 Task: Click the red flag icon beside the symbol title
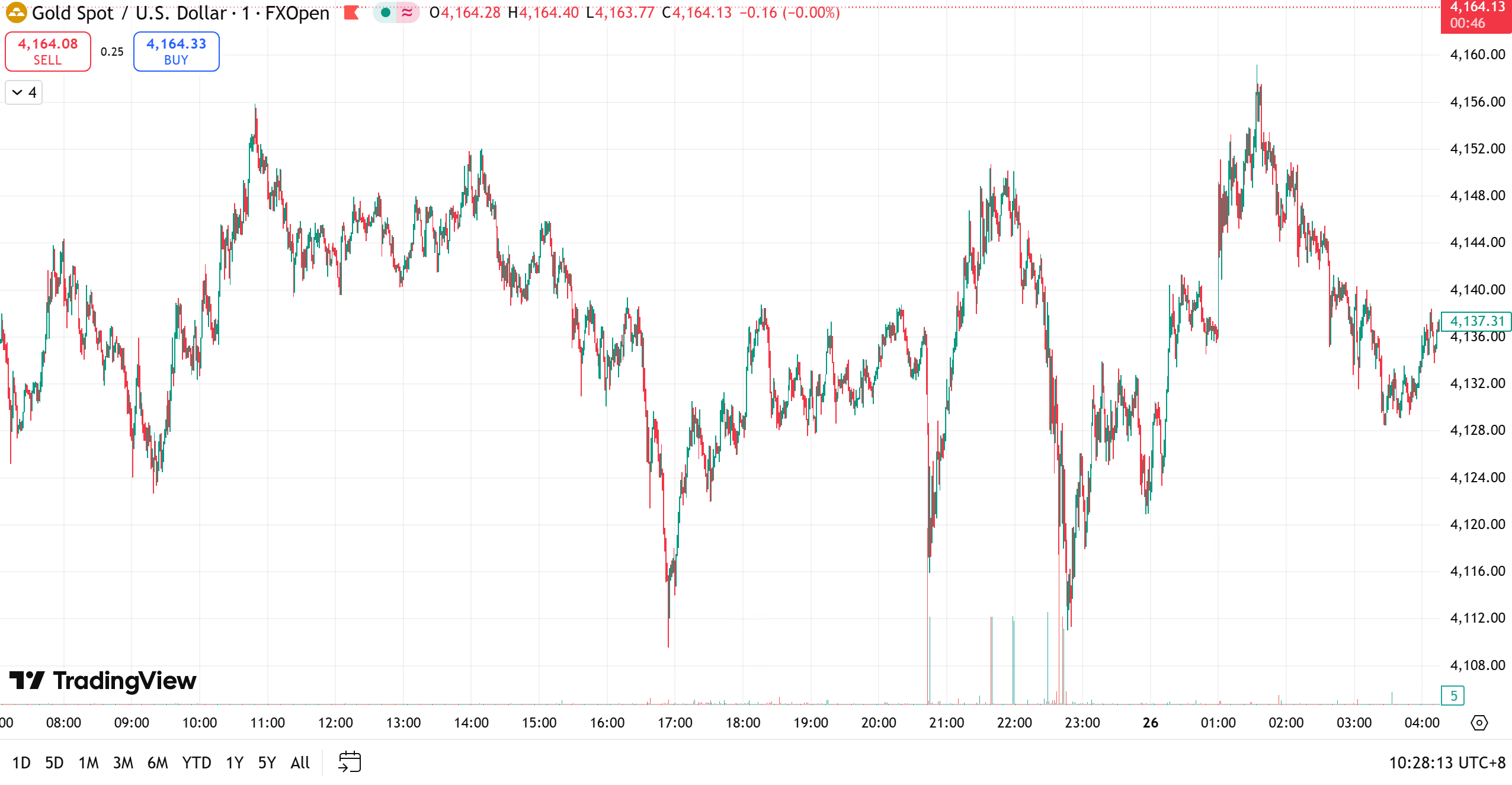[352, 14]
